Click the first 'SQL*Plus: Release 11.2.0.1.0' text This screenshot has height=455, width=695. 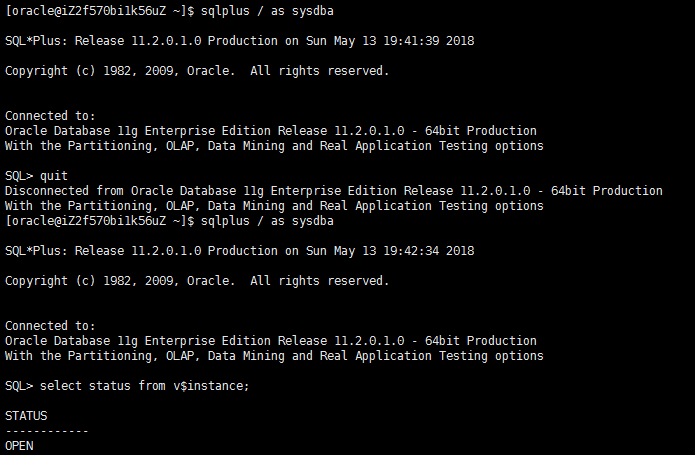click(103, 41)
